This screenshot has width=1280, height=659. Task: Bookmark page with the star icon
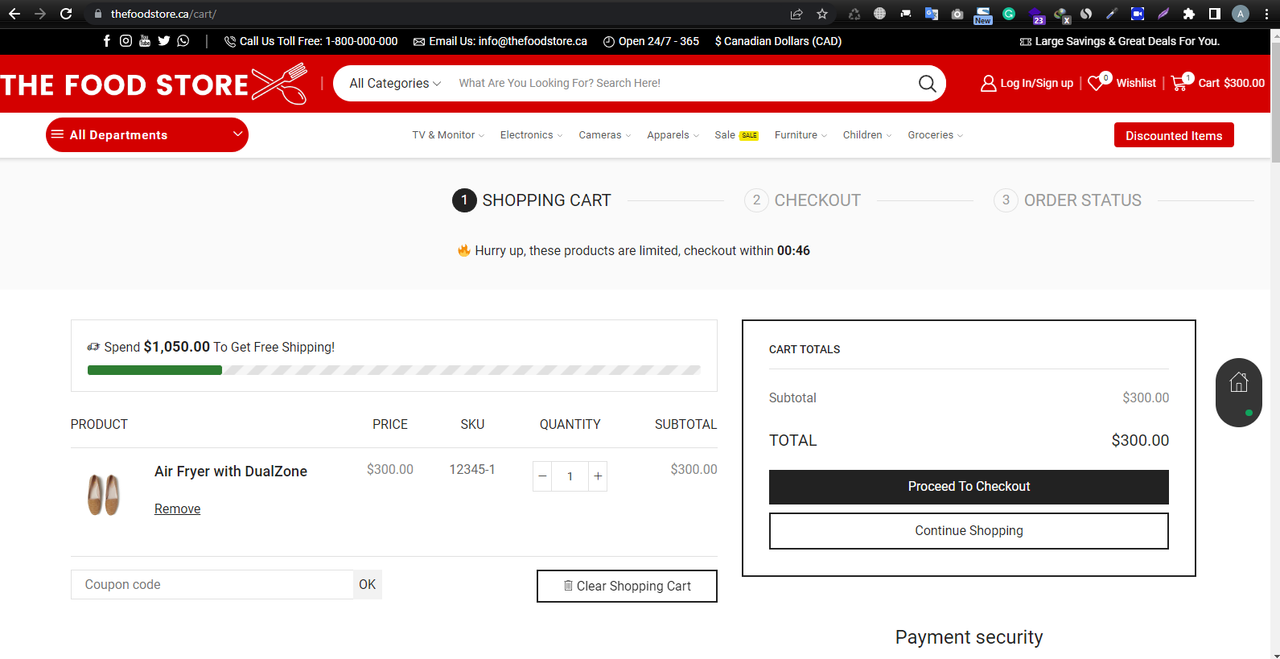click(822, 14)
